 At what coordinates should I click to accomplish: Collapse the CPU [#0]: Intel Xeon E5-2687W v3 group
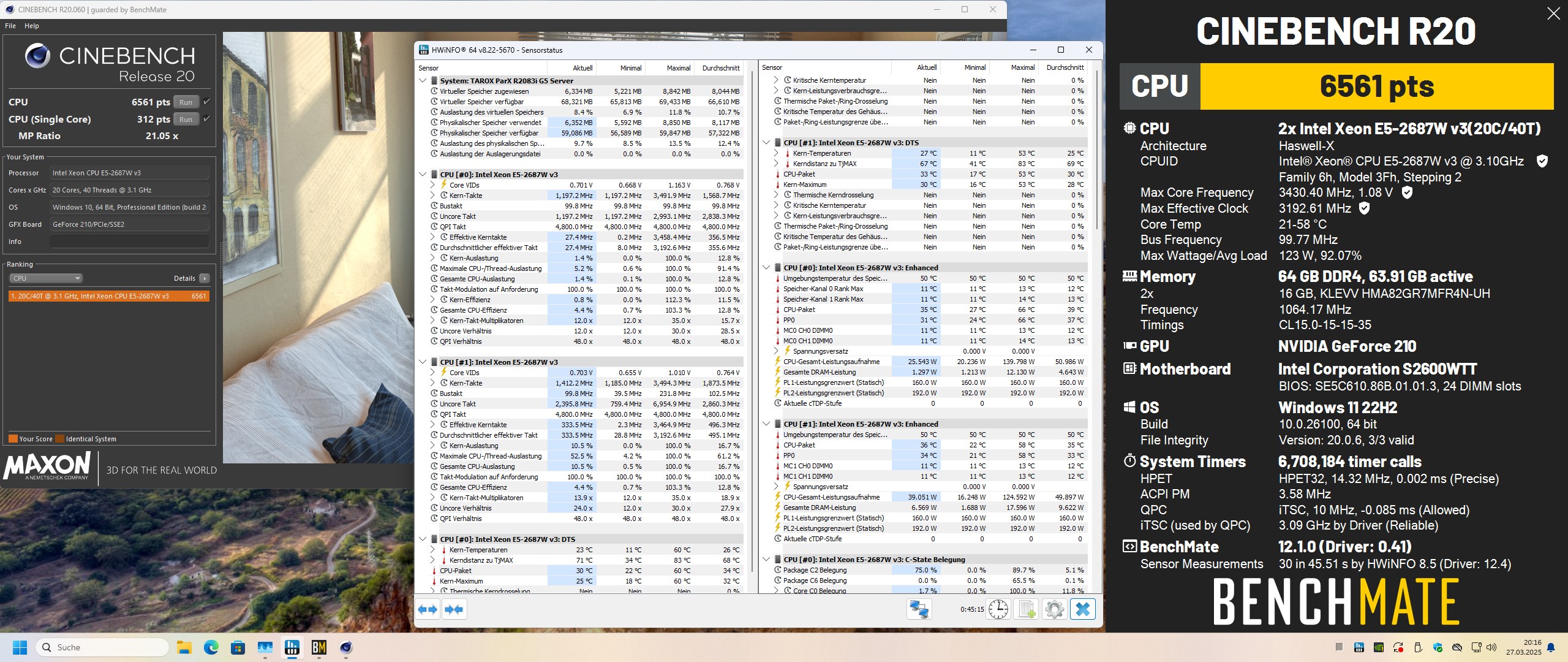[x=423, y=175]
